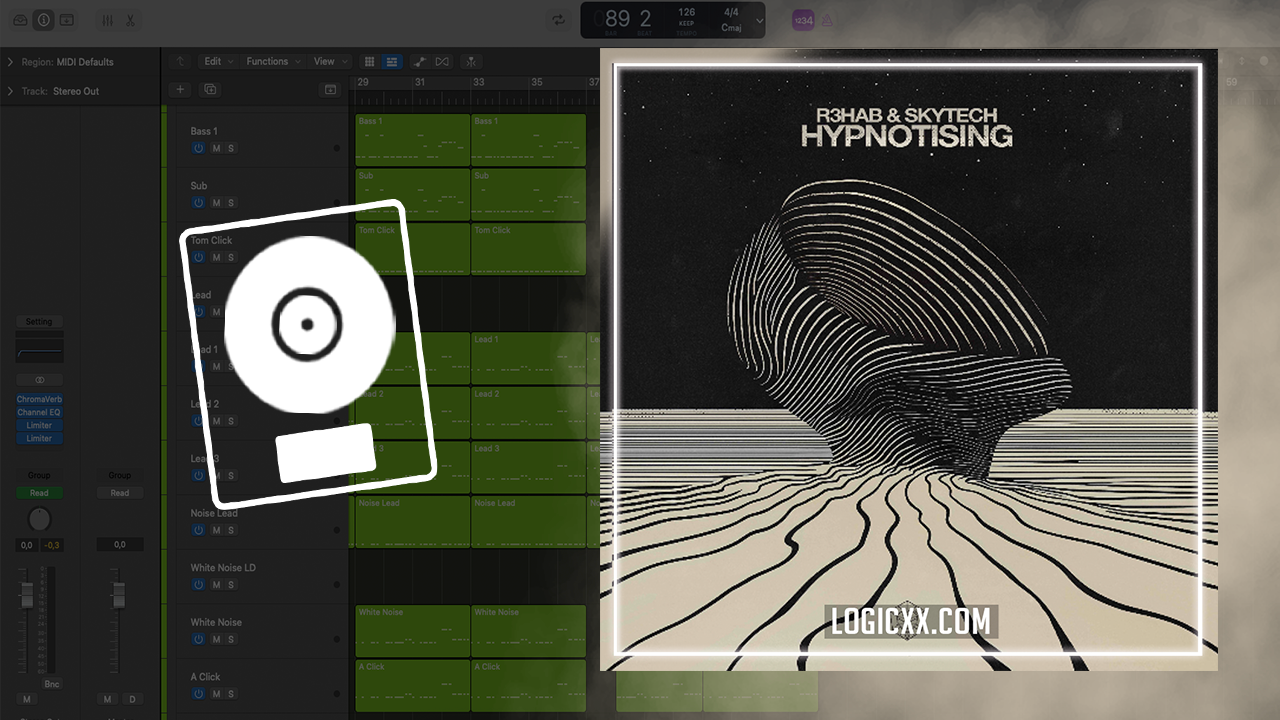Toggle the purple 1234 count-in button
The width and height of the screenshot is (1280, 720).
point(803,20)
